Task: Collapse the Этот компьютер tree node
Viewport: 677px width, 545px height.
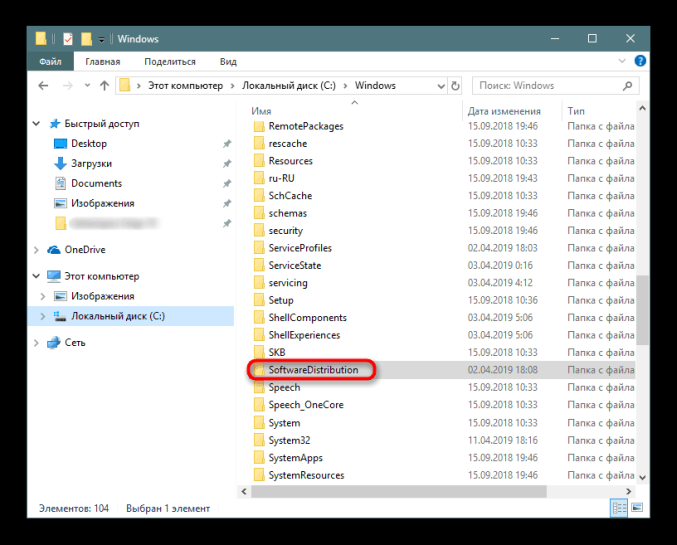Action: pos(37,276)
